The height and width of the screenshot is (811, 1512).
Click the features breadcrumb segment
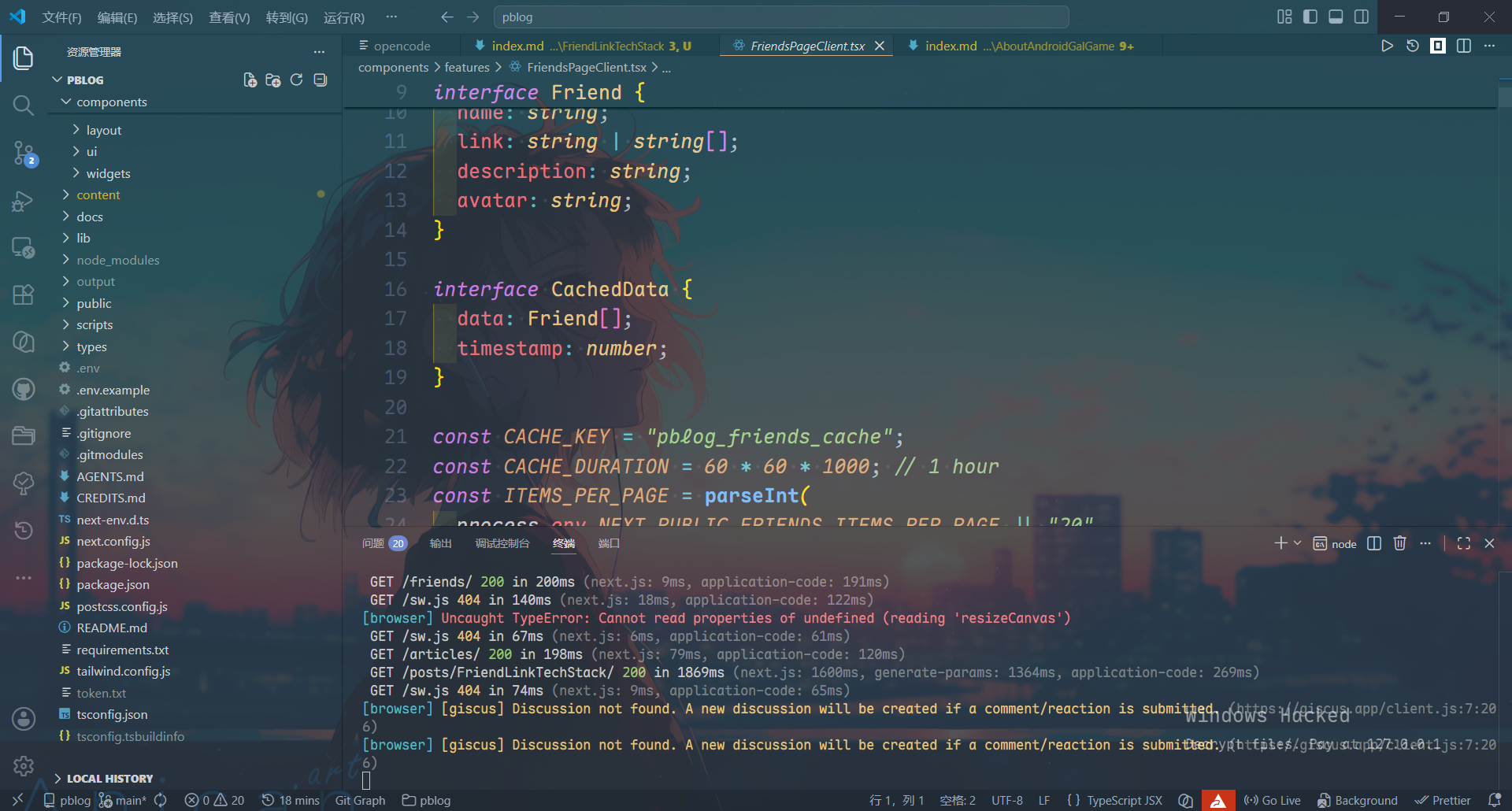tap(467, 68)
